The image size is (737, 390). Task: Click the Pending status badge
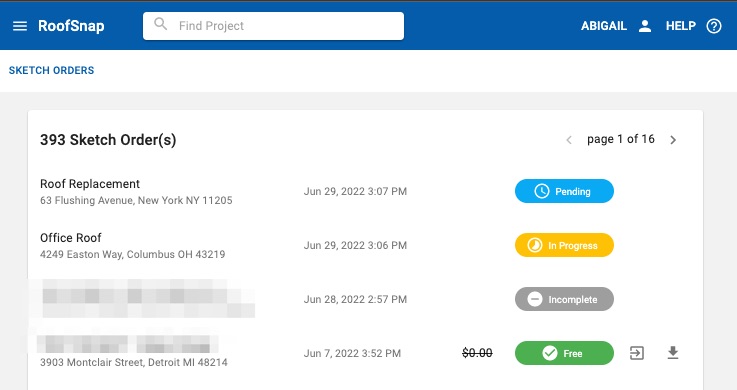tap(564, 191)
